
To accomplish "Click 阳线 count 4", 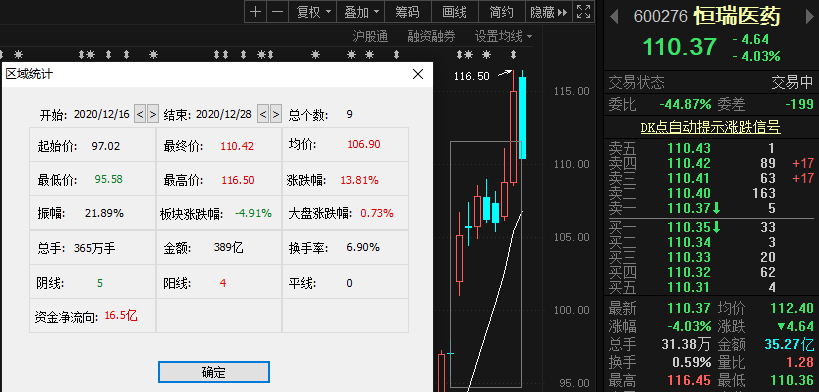I will [x=223, y=283].
